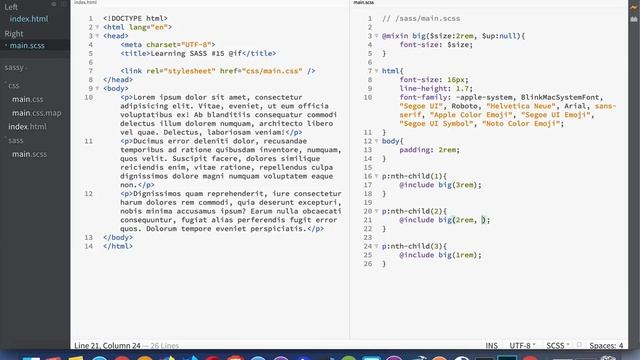Click the @include big(3rem) line
Image resolution: width=640 pixels, height=360 pixels.
pyautogui.click(x=440, y=185)
